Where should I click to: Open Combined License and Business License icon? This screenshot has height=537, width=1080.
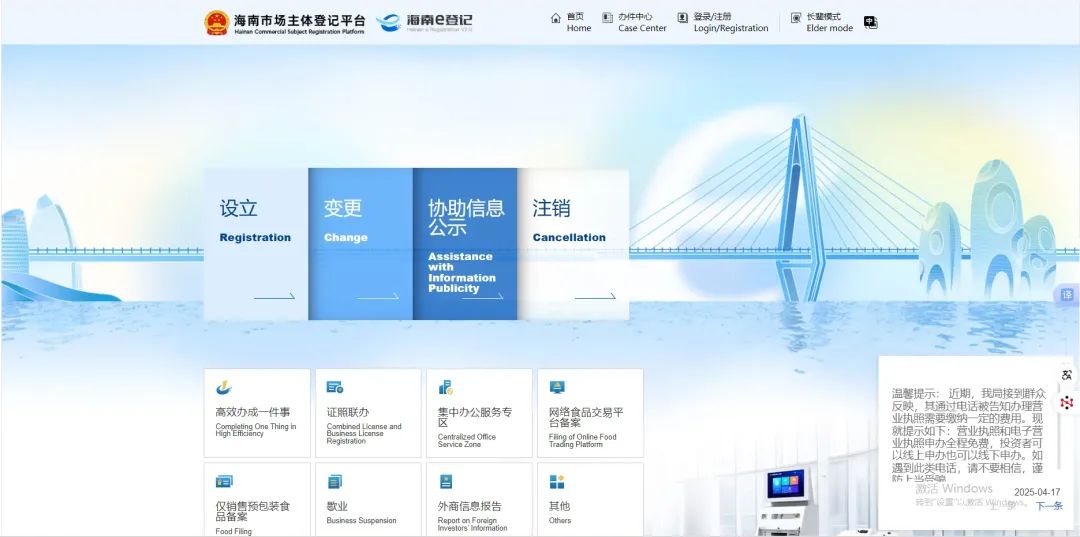click(x=335, y=387)
